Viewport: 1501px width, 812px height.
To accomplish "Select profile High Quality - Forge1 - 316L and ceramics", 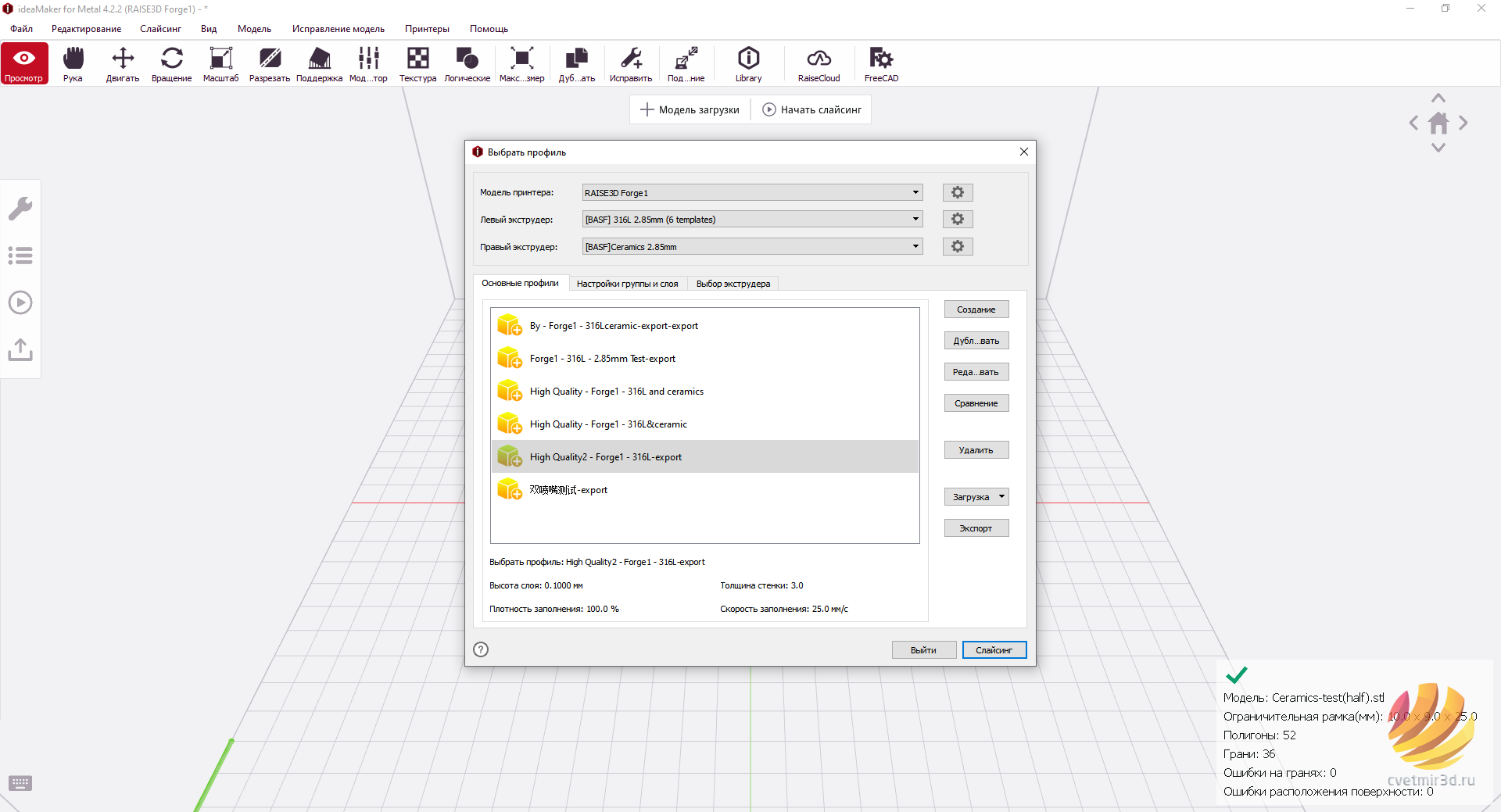I will tap(705, 392).
